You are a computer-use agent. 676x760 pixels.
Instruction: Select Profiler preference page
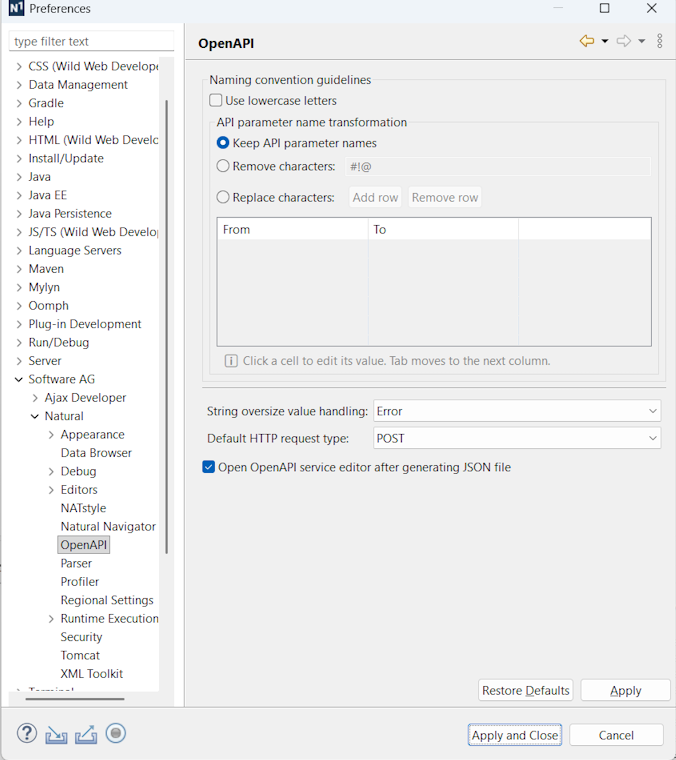79,582
